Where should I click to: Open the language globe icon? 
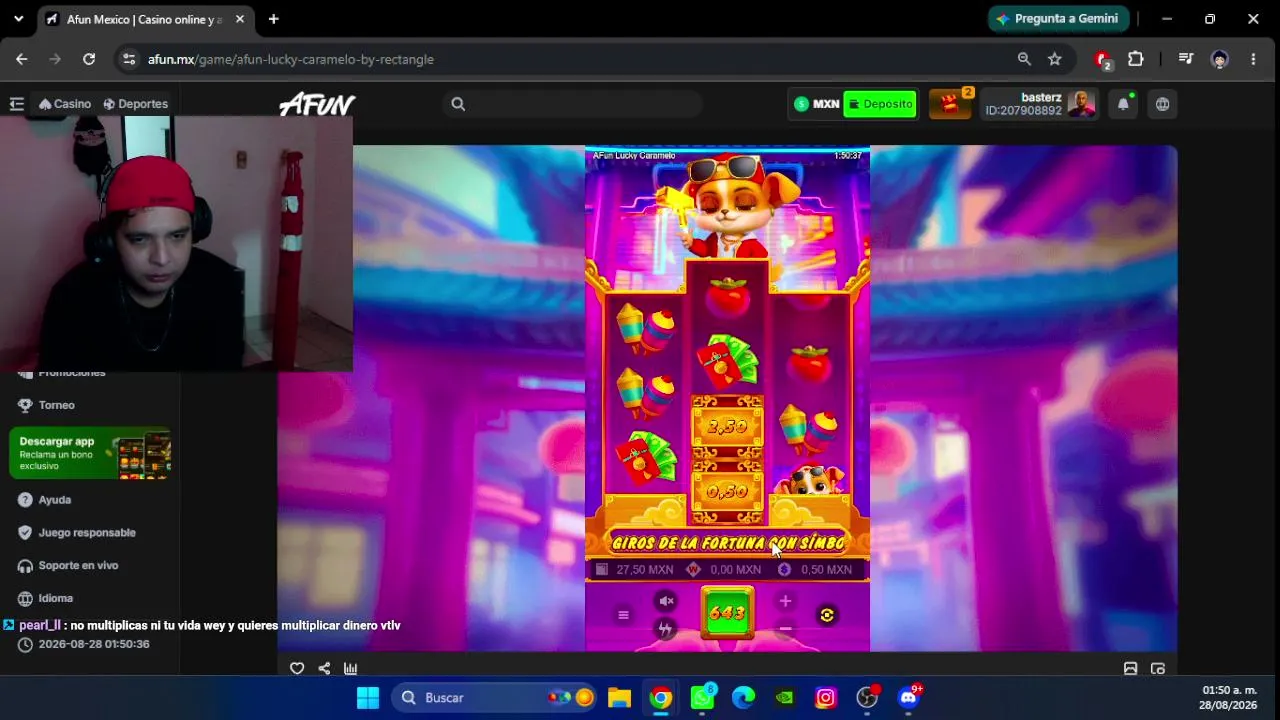pos(1162,104)
